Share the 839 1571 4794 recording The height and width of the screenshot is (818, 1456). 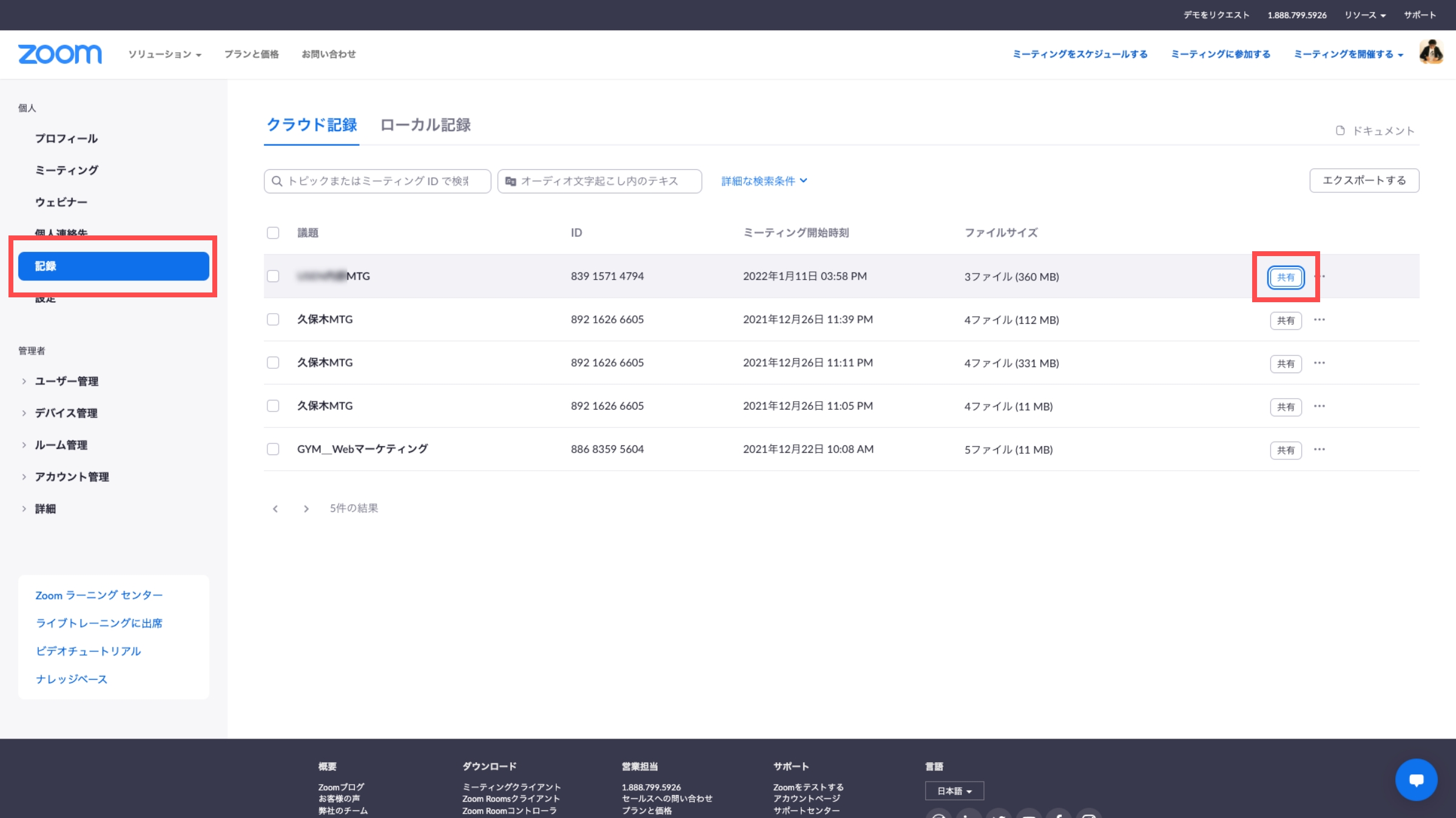(x=1286, y=277)
